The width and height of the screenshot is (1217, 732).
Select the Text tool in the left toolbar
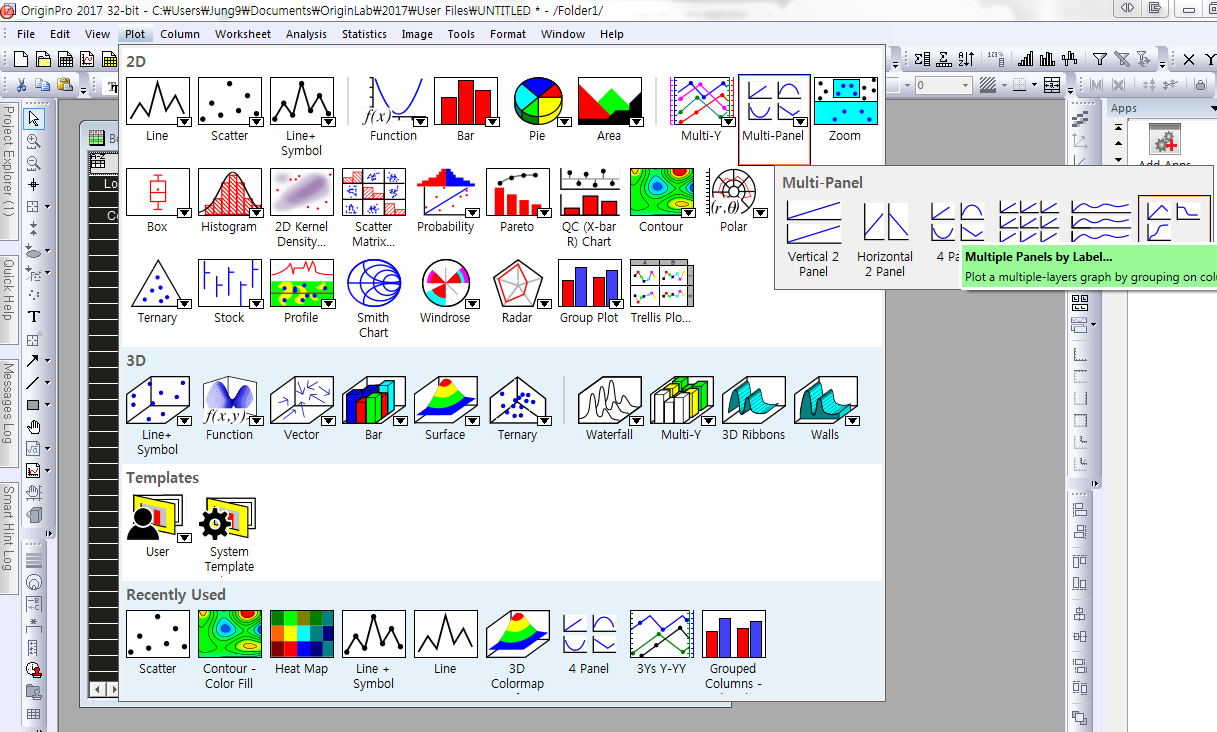34,316
